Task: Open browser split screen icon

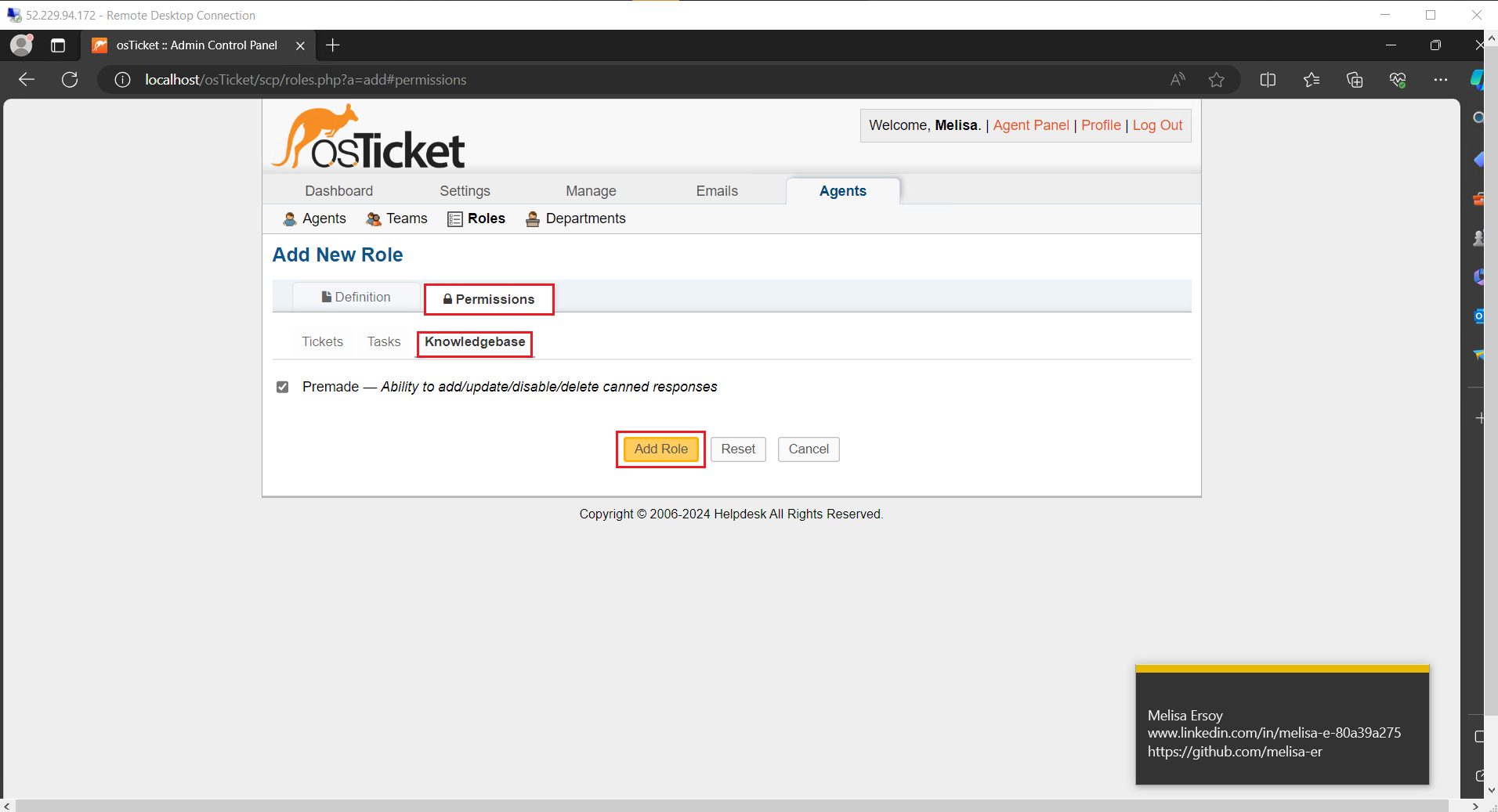Action: point(1268,79)
